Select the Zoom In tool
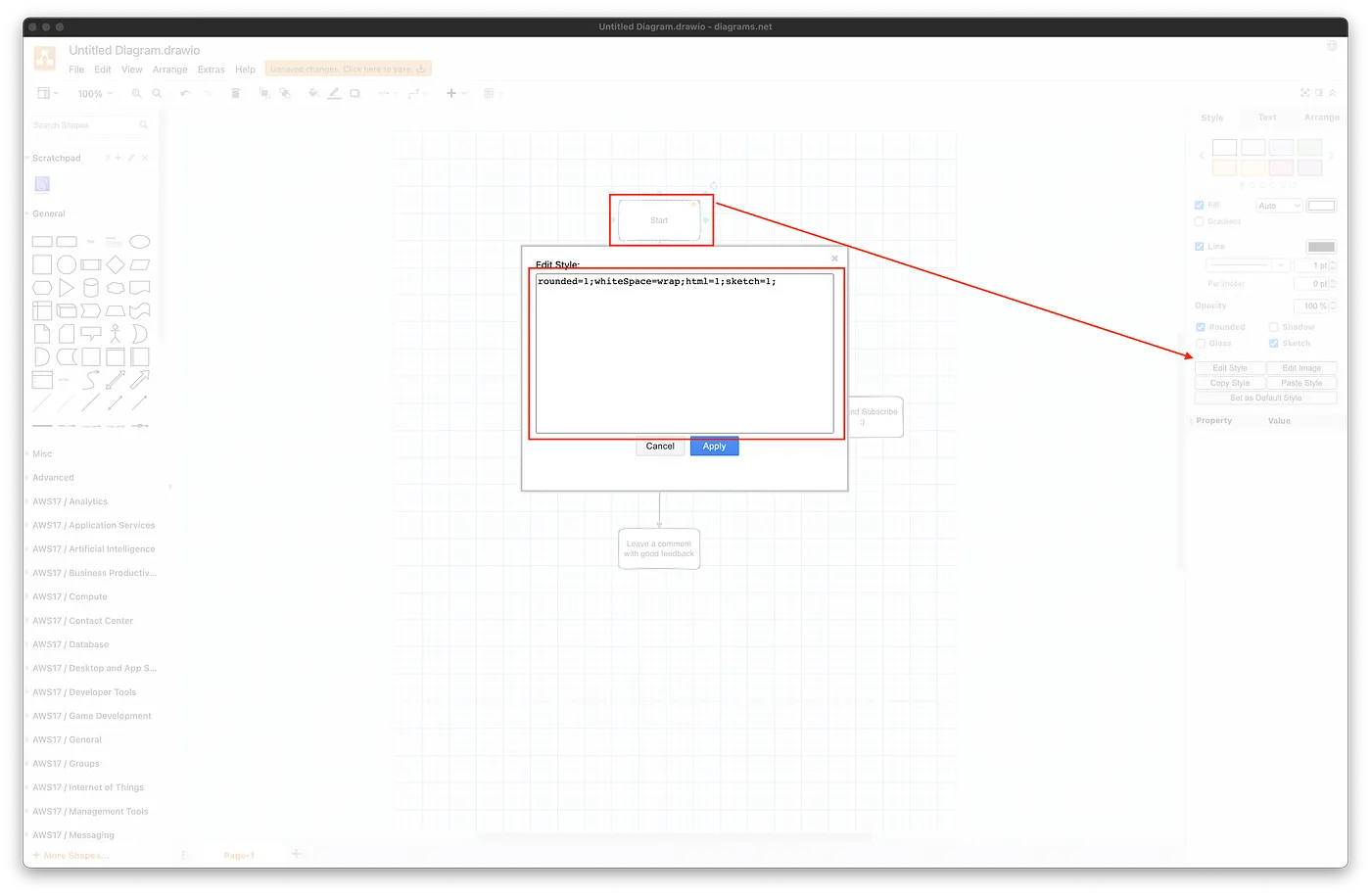 pos(137,93)
